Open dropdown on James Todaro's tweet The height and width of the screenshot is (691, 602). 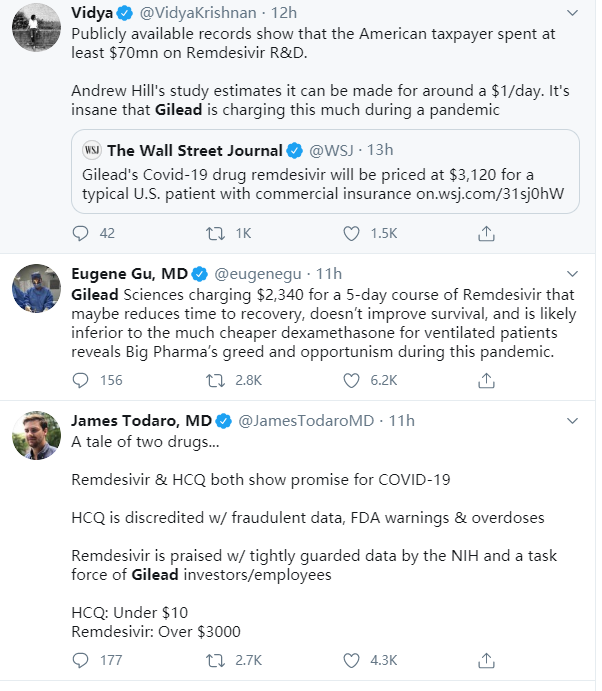(x=571, y=420)
